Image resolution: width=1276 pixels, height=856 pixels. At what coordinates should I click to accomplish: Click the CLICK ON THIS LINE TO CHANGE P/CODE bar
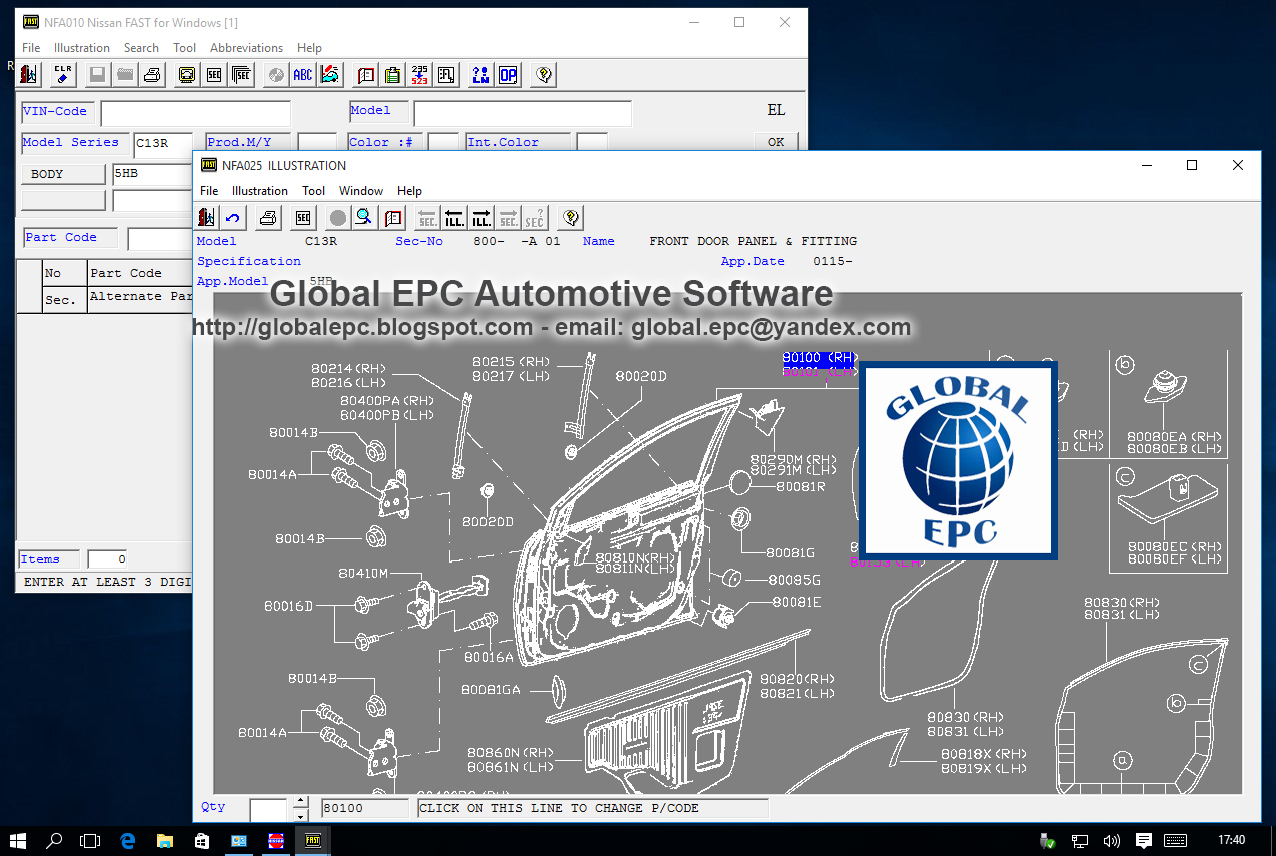[593, 808]
